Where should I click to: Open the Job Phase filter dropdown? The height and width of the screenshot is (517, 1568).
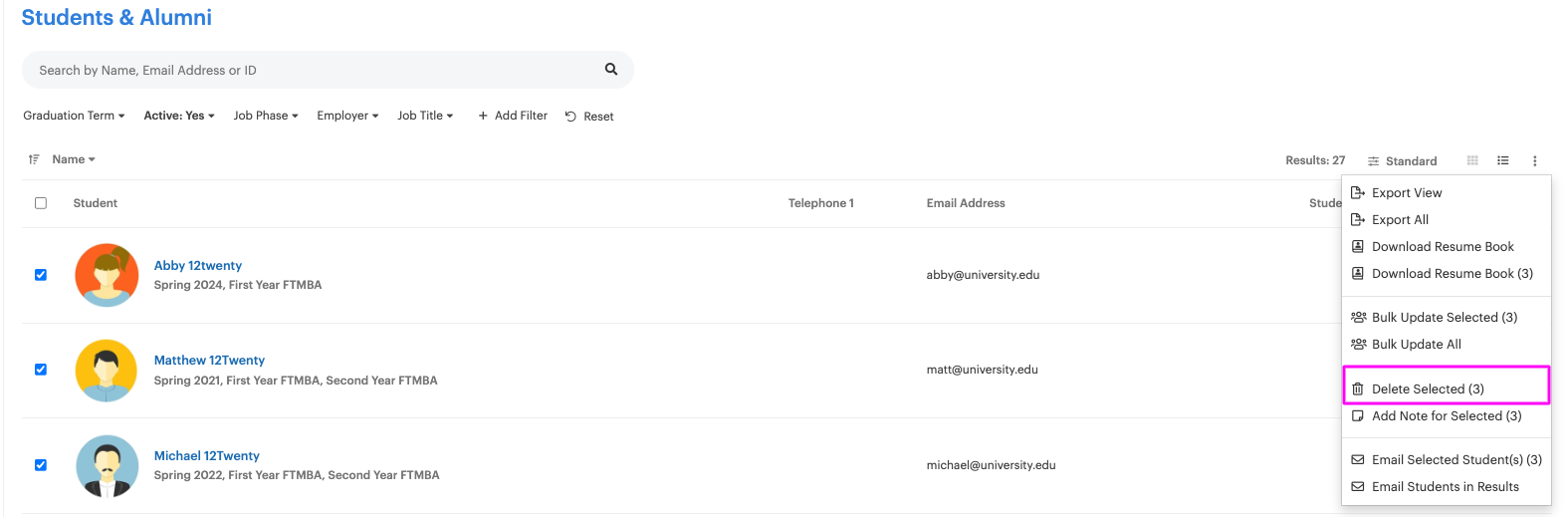(x=266, y=116)
